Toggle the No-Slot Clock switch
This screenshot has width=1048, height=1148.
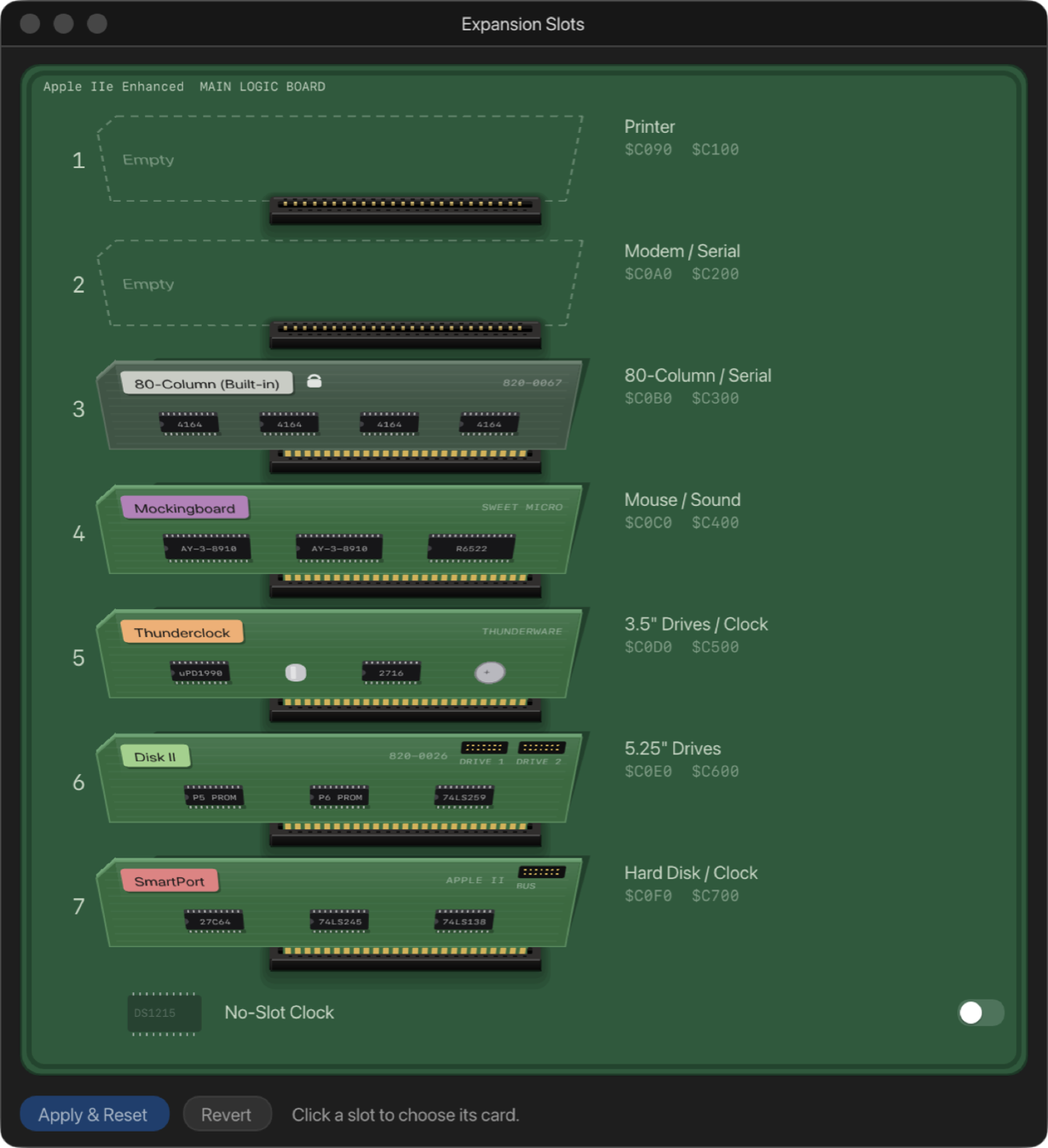(981, 1013)
